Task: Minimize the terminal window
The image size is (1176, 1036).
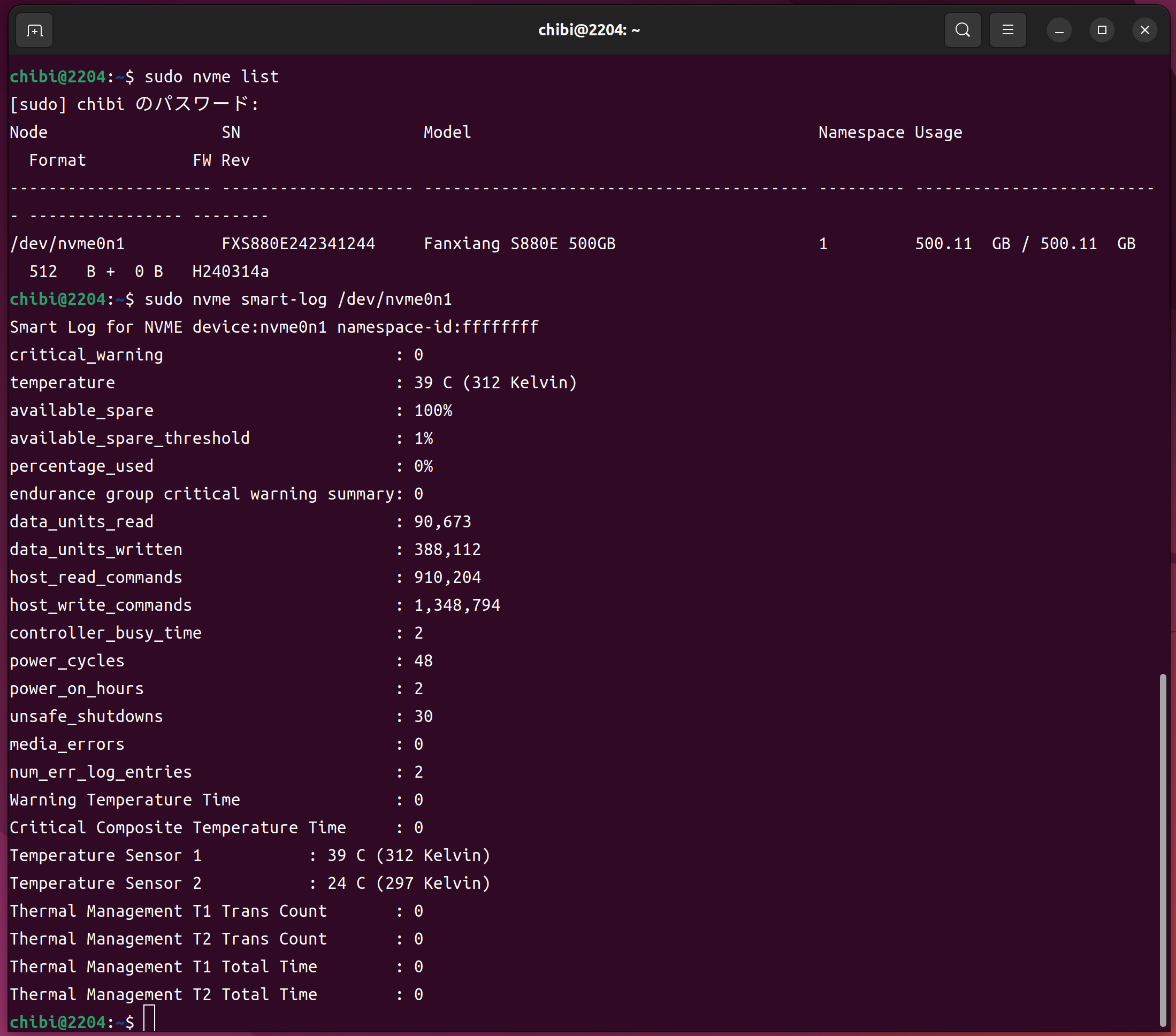Action: [1059, 30]
